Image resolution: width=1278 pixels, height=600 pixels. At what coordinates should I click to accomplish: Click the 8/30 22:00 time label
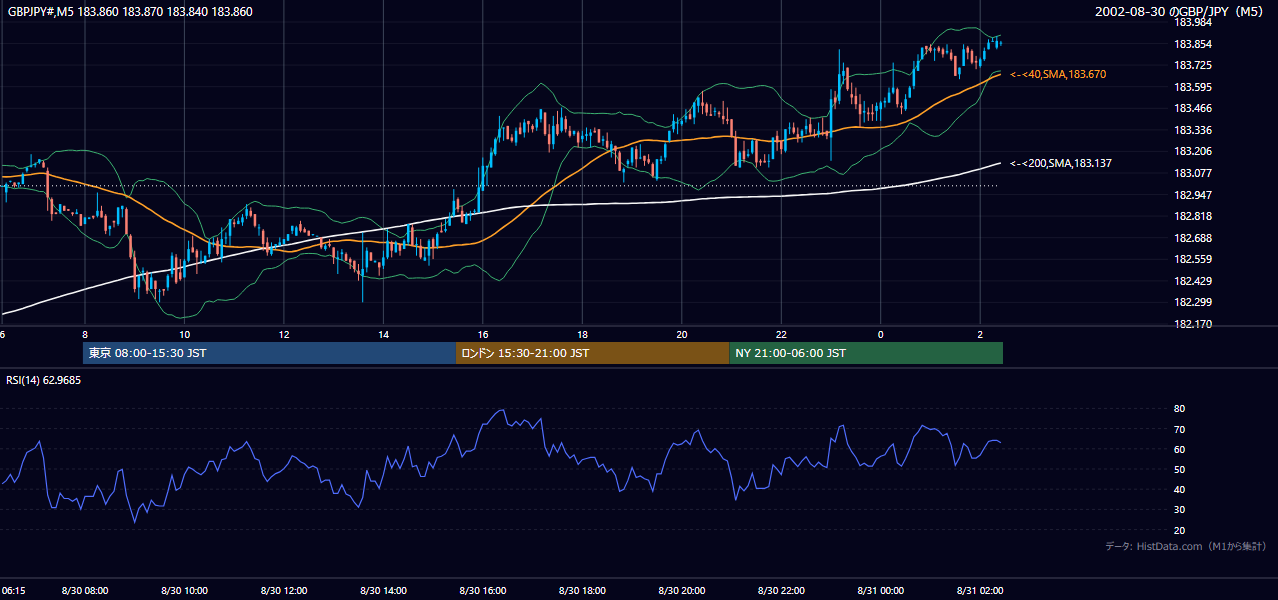tap(781, 590)
